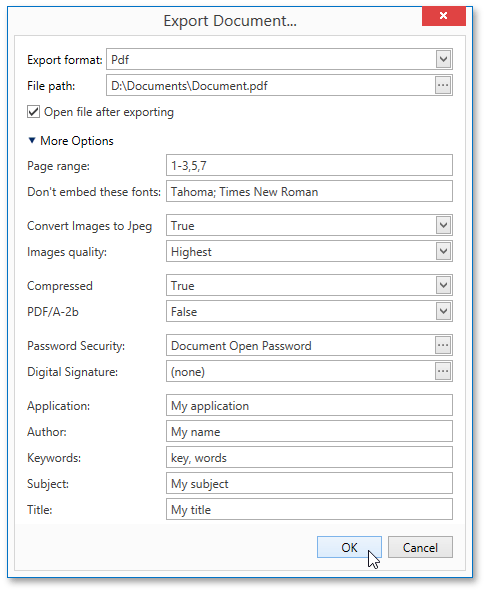Click the Export Document title bar text
The width and height of the screenshot is (486, 592).
[230, 21]
